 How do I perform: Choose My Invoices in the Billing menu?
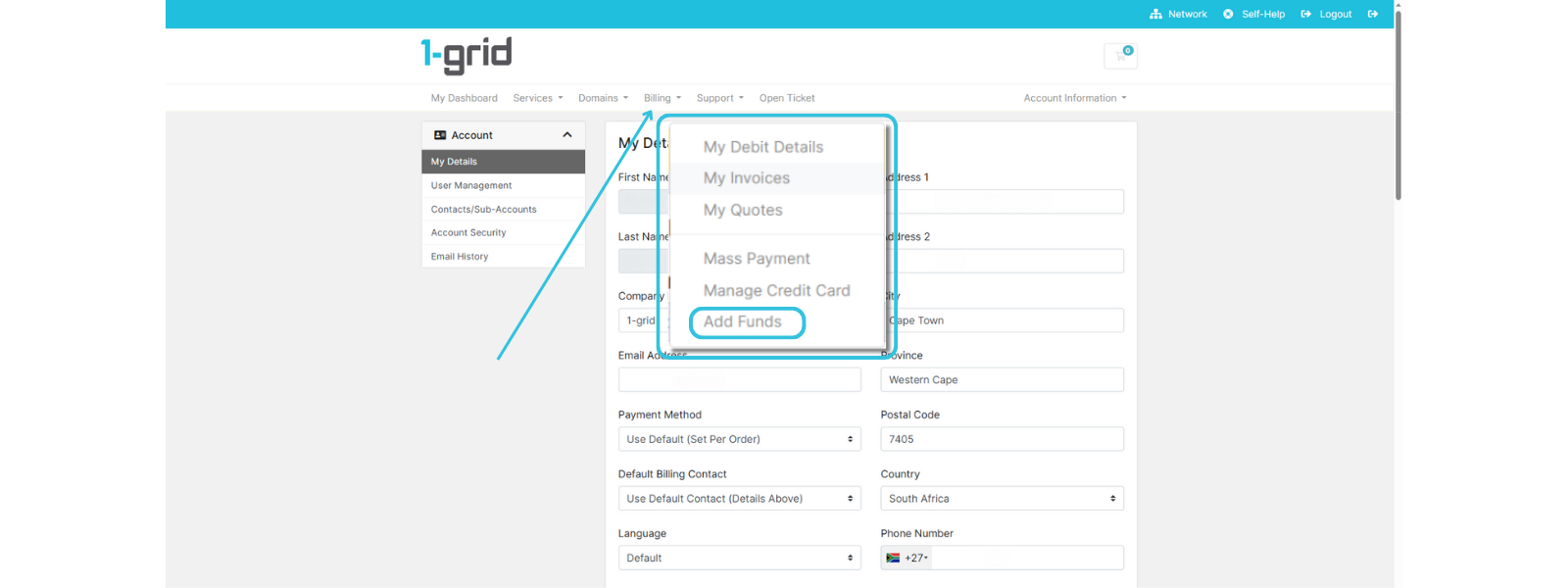coord(747,178)
